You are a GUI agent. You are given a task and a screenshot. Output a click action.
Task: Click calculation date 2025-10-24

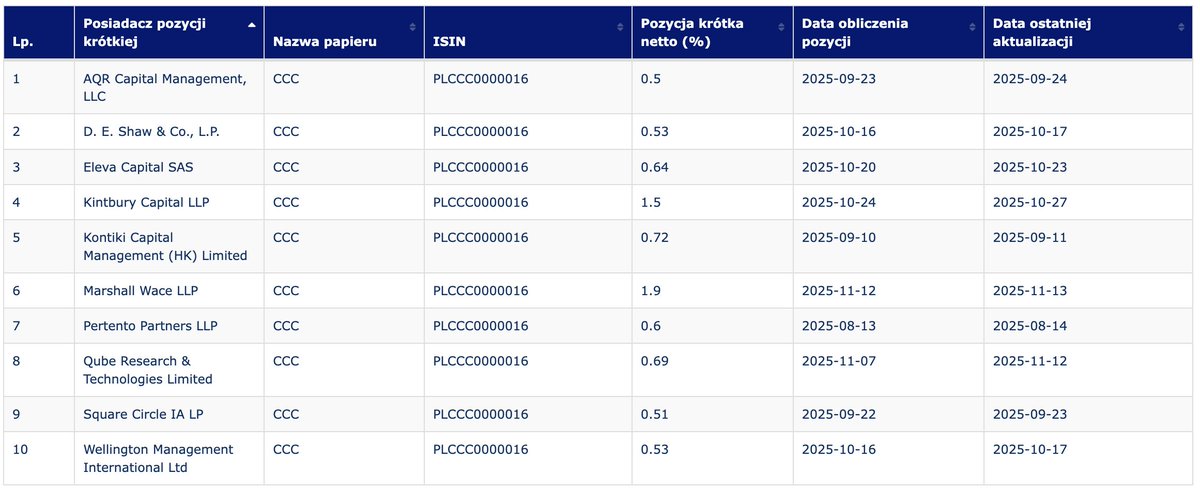point(839,202)
